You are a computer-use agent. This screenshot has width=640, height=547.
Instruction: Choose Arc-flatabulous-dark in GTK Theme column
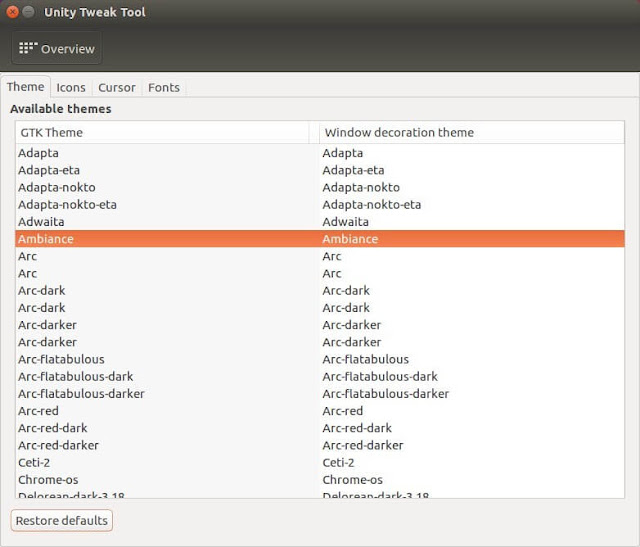click(x=76, y=376)
